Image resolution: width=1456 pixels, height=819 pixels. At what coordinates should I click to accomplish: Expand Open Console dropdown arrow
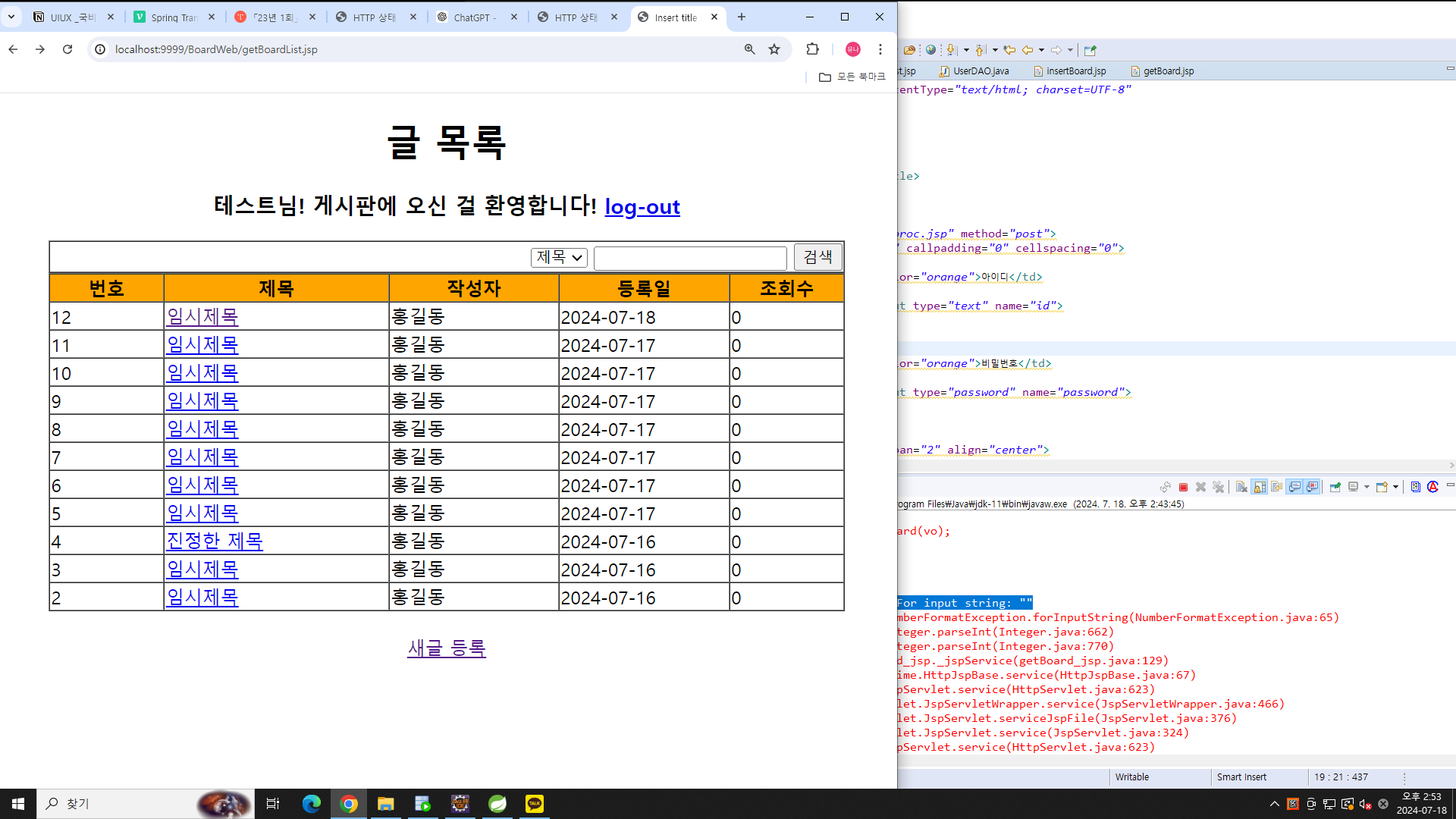[1395, 487]
